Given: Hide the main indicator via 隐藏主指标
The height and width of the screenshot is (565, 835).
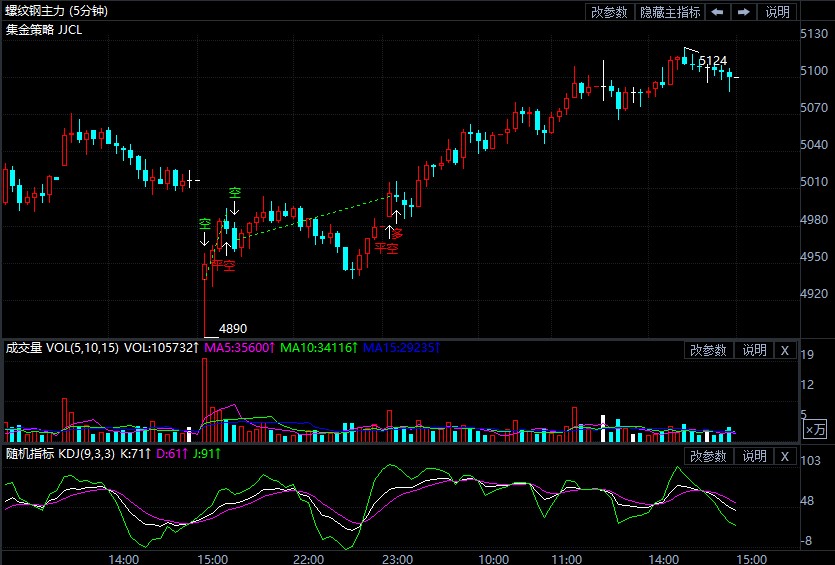Looking at the screenshot, I should point(670,12).
